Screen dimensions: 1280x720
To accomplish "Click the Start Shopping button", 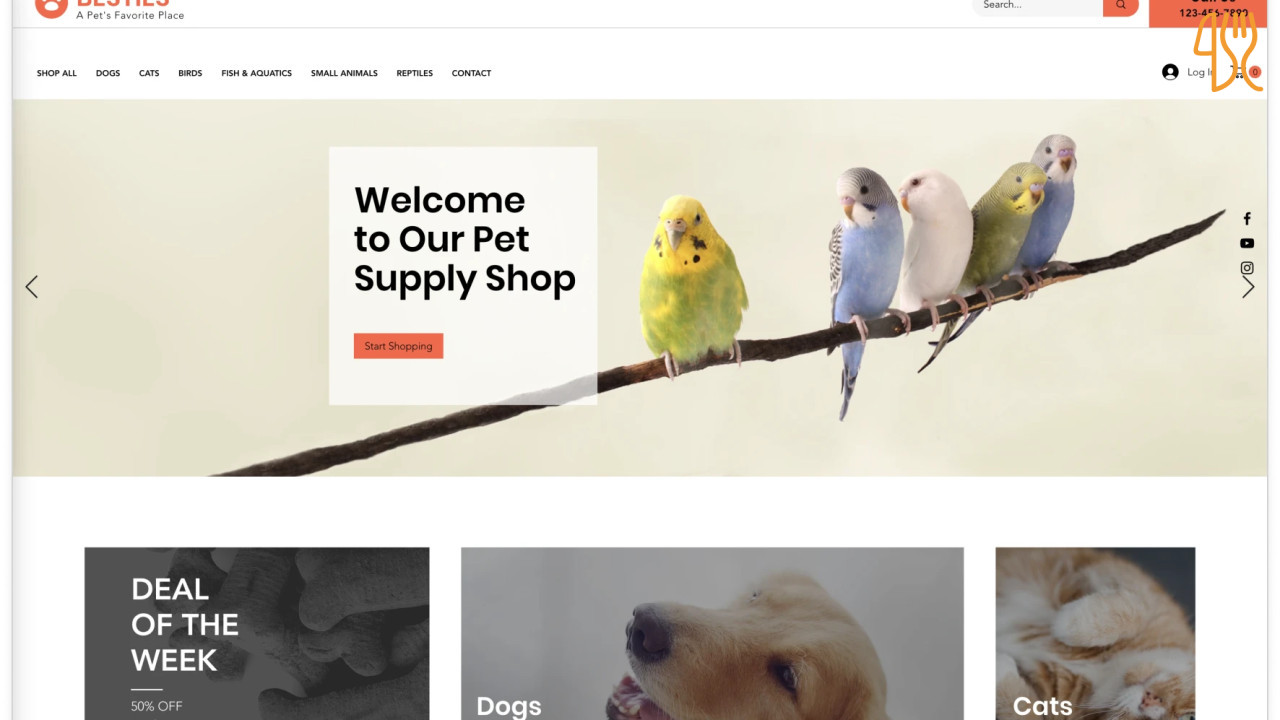I will coord(398,346).
